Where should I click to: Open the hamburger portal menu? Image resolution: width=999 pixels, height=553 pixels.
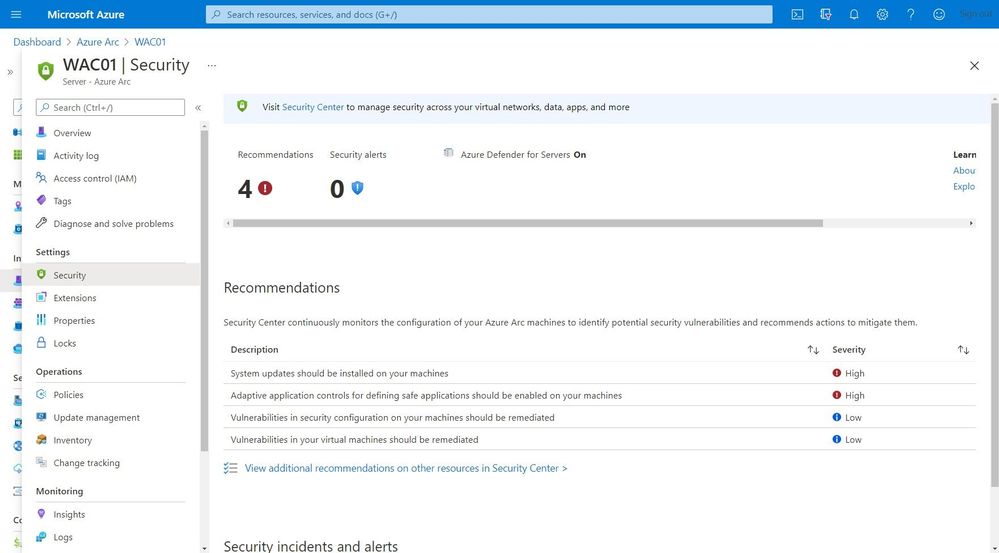coord(16,14)
